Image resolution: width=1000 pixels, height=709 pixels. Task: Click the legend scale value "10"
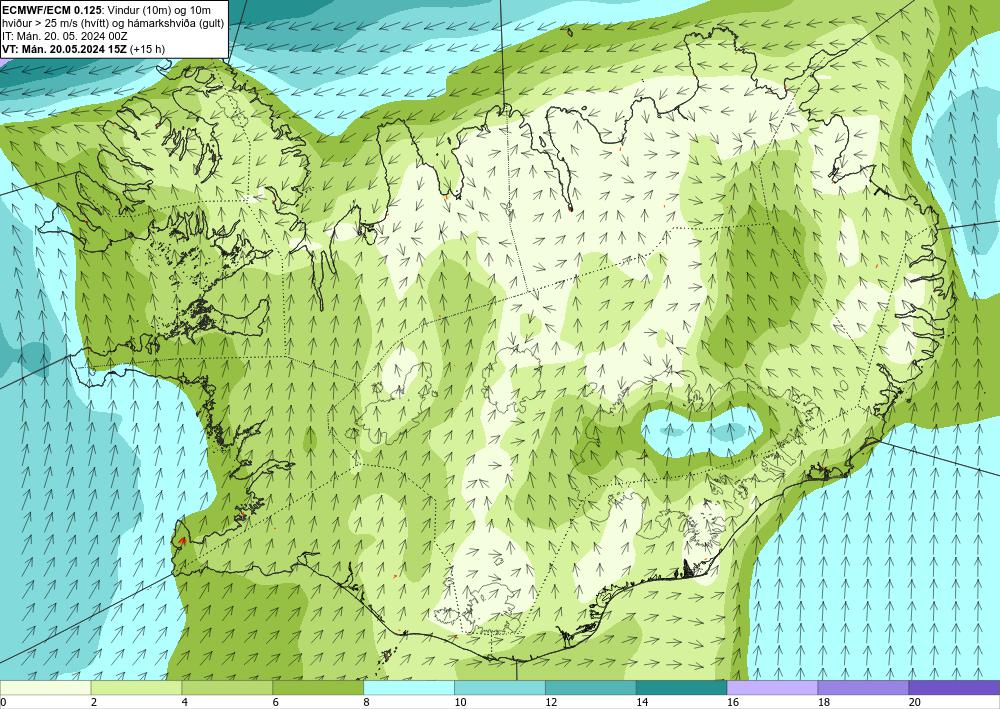[460, 702]
